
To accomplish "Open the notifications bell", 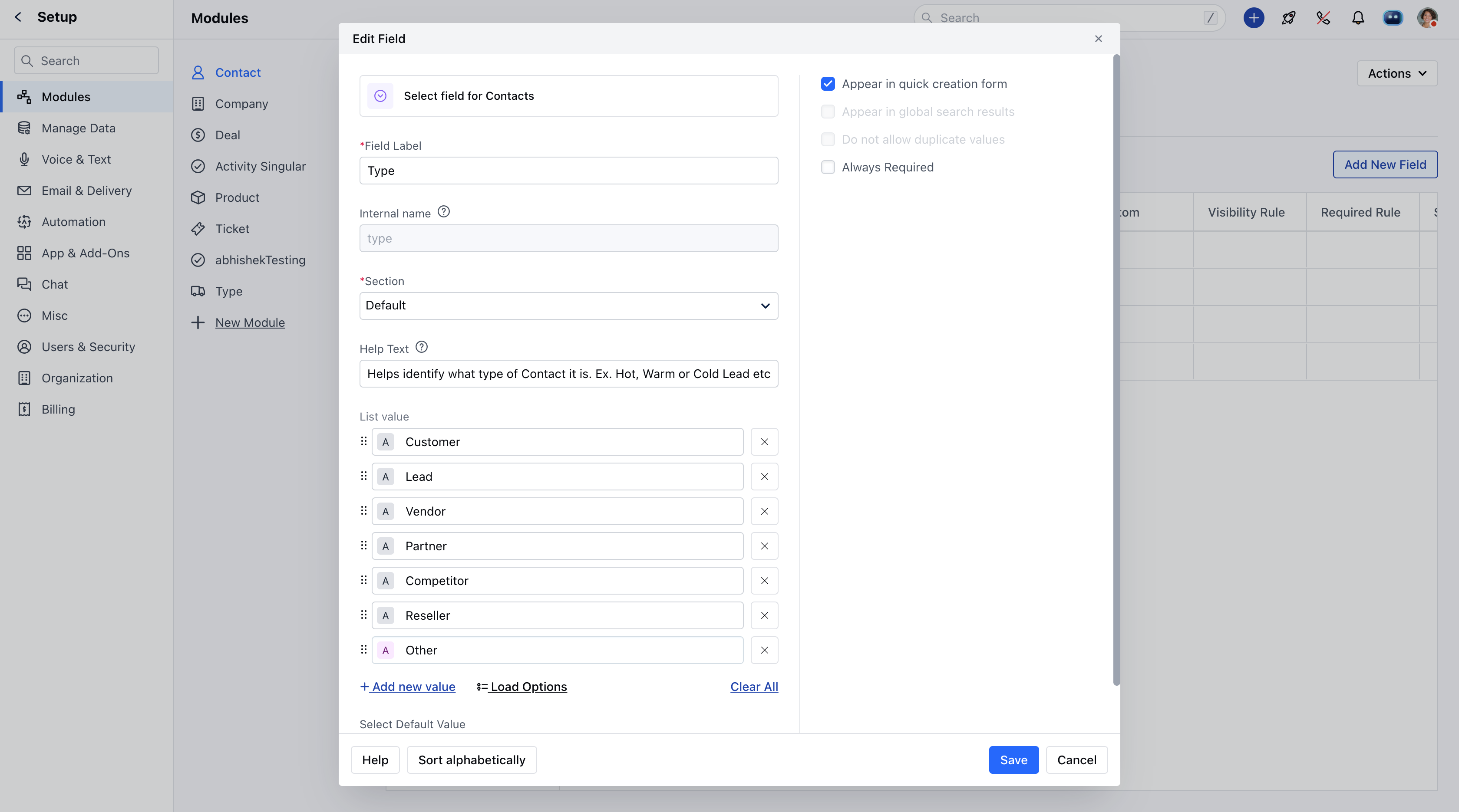I will [1358, 18].
